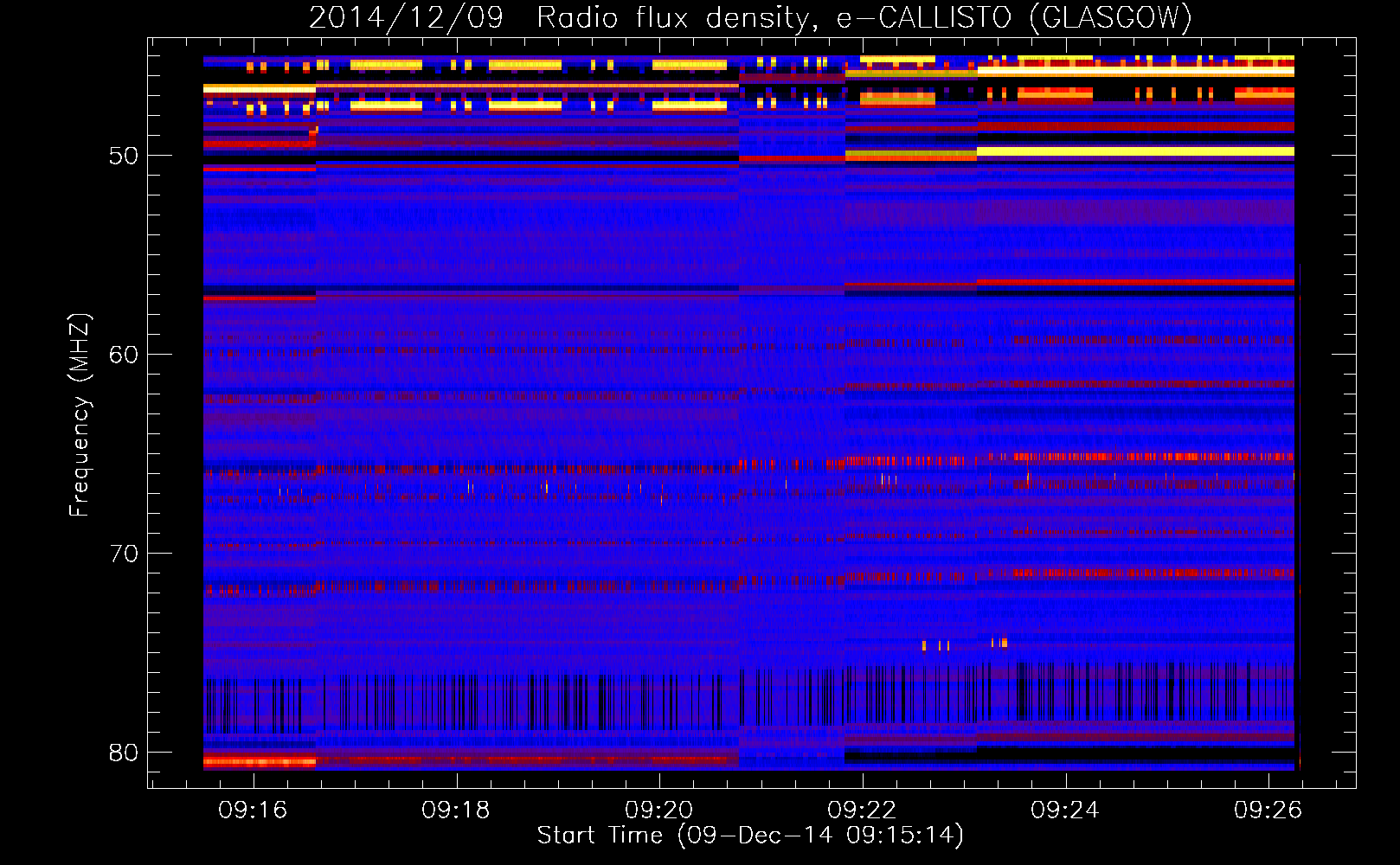Click the 09:20 time tick label

(659, 811)
